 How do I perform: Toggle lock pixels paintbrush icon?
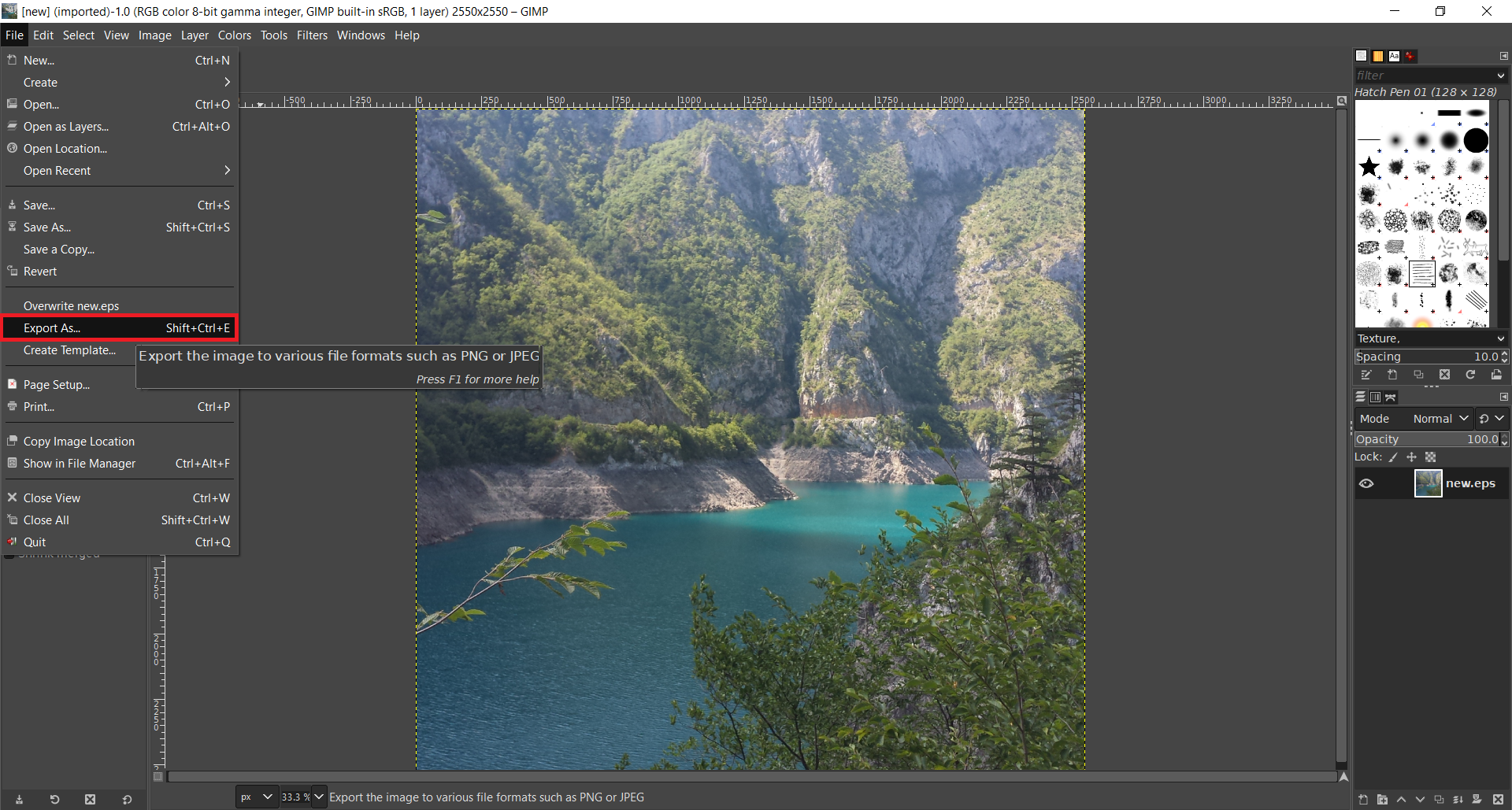(1392, 457)
